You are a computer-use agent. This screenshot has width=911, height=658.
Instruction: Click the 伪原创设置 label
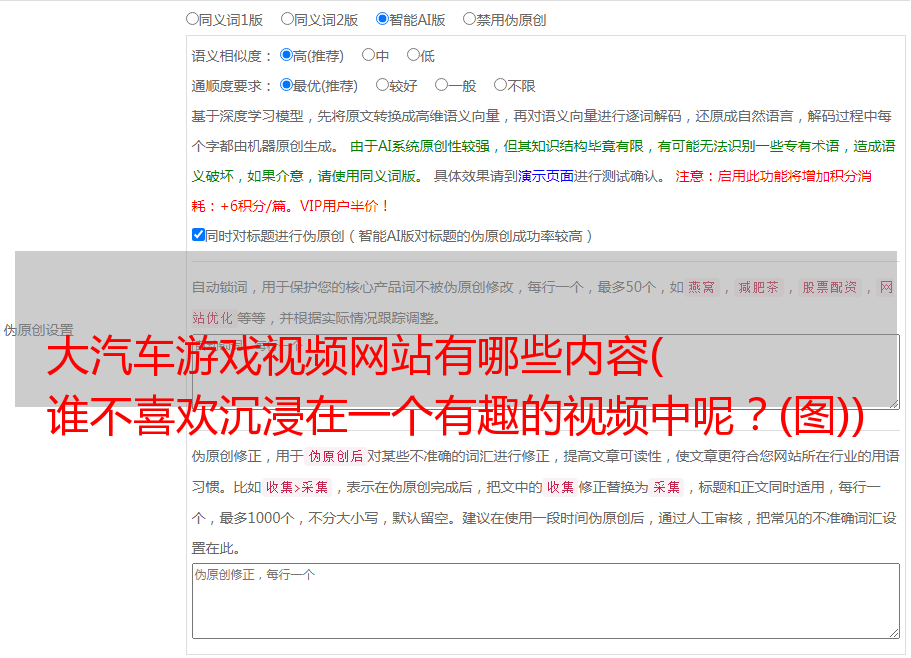[x=38, y=330]
